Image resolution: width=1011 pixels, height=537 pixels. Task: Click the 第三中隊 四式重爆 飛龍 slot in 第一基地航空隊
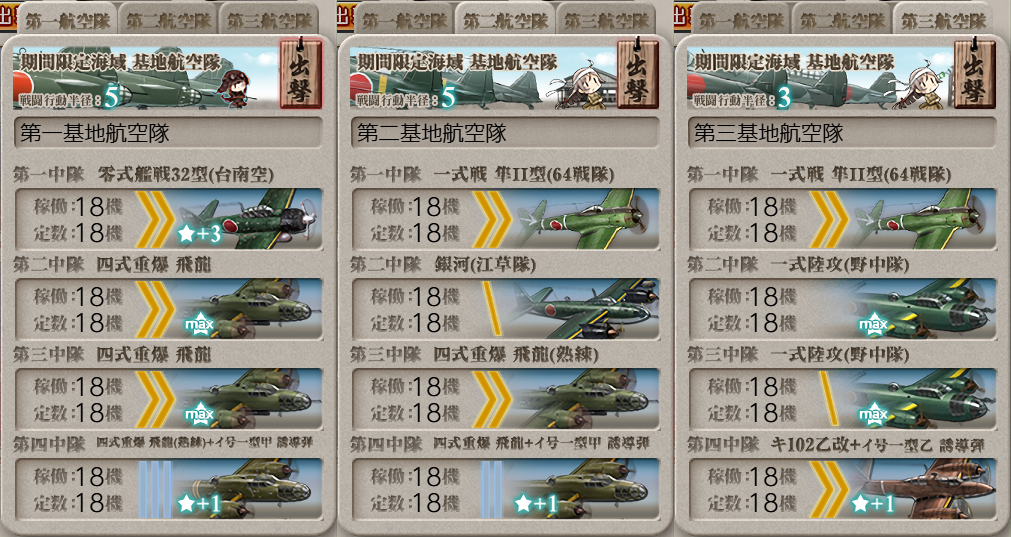[168, 399]
